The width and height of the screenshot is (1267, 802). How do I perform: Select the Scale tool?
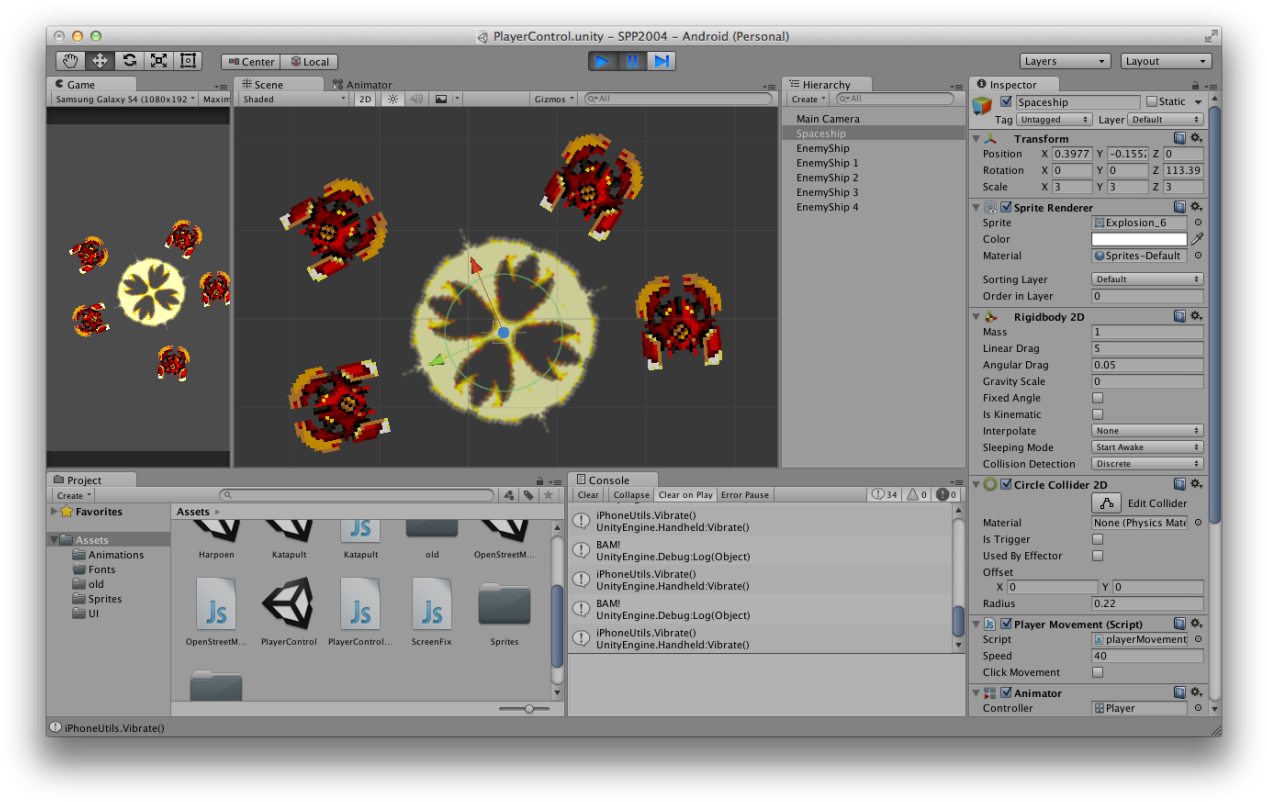pos(158,61)
